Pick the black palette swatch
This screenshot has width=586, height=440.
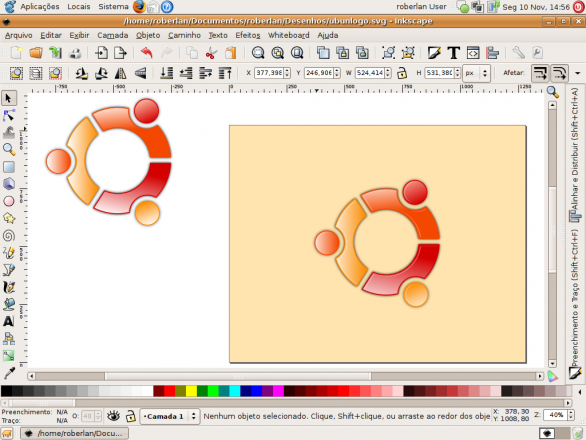click(x=6, y=391)
